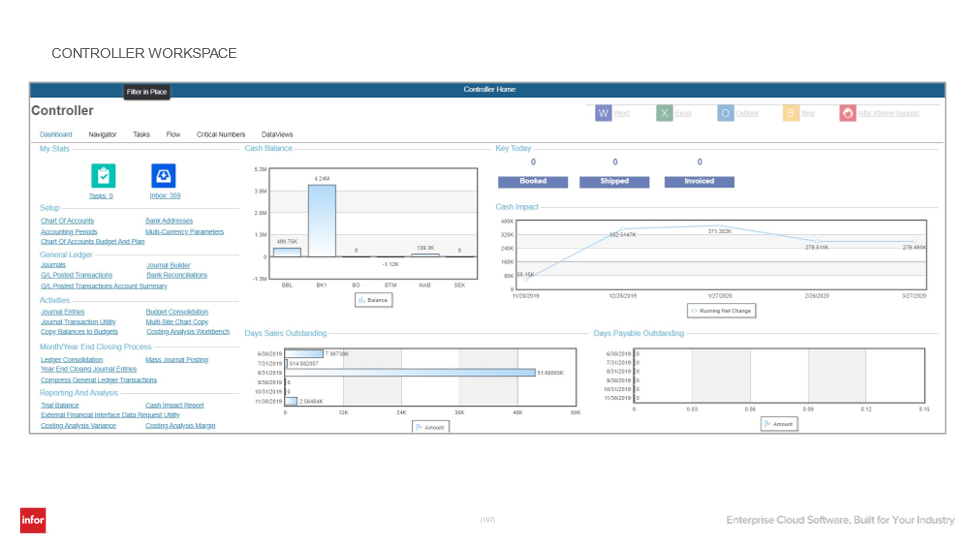Click the 8/31/2019 bar in Days Sales Outstanding
The image size is (975, 548).
pos(410,373)
